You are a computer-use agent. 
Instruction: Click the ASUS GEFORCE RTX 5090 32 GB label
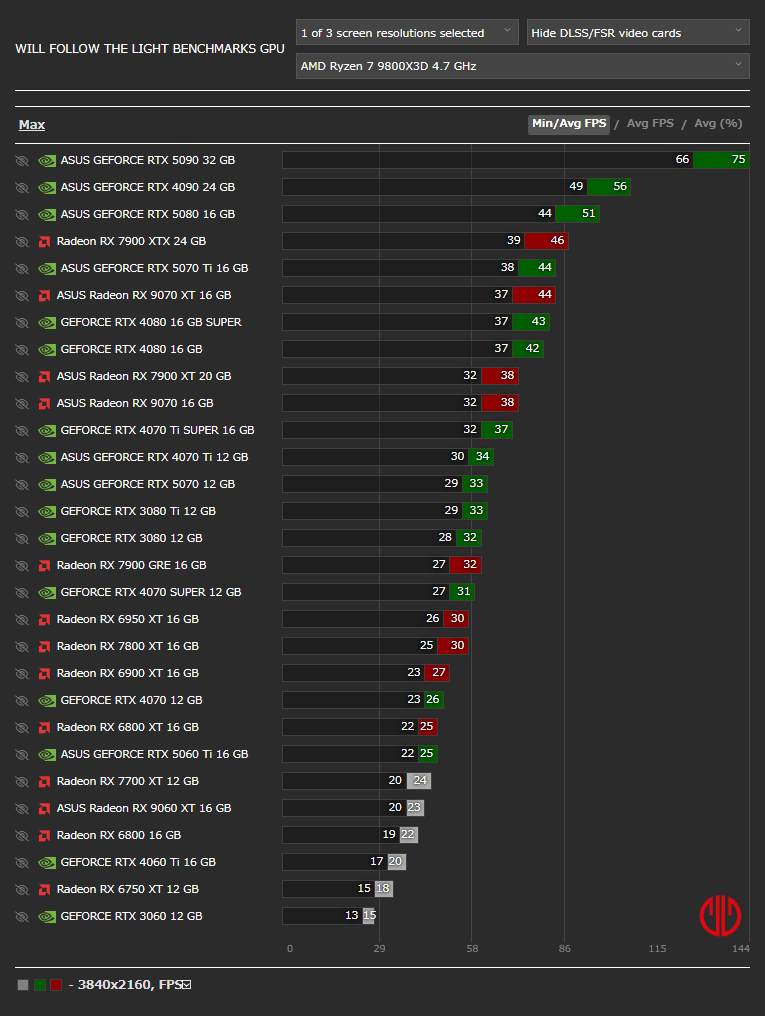148,160
